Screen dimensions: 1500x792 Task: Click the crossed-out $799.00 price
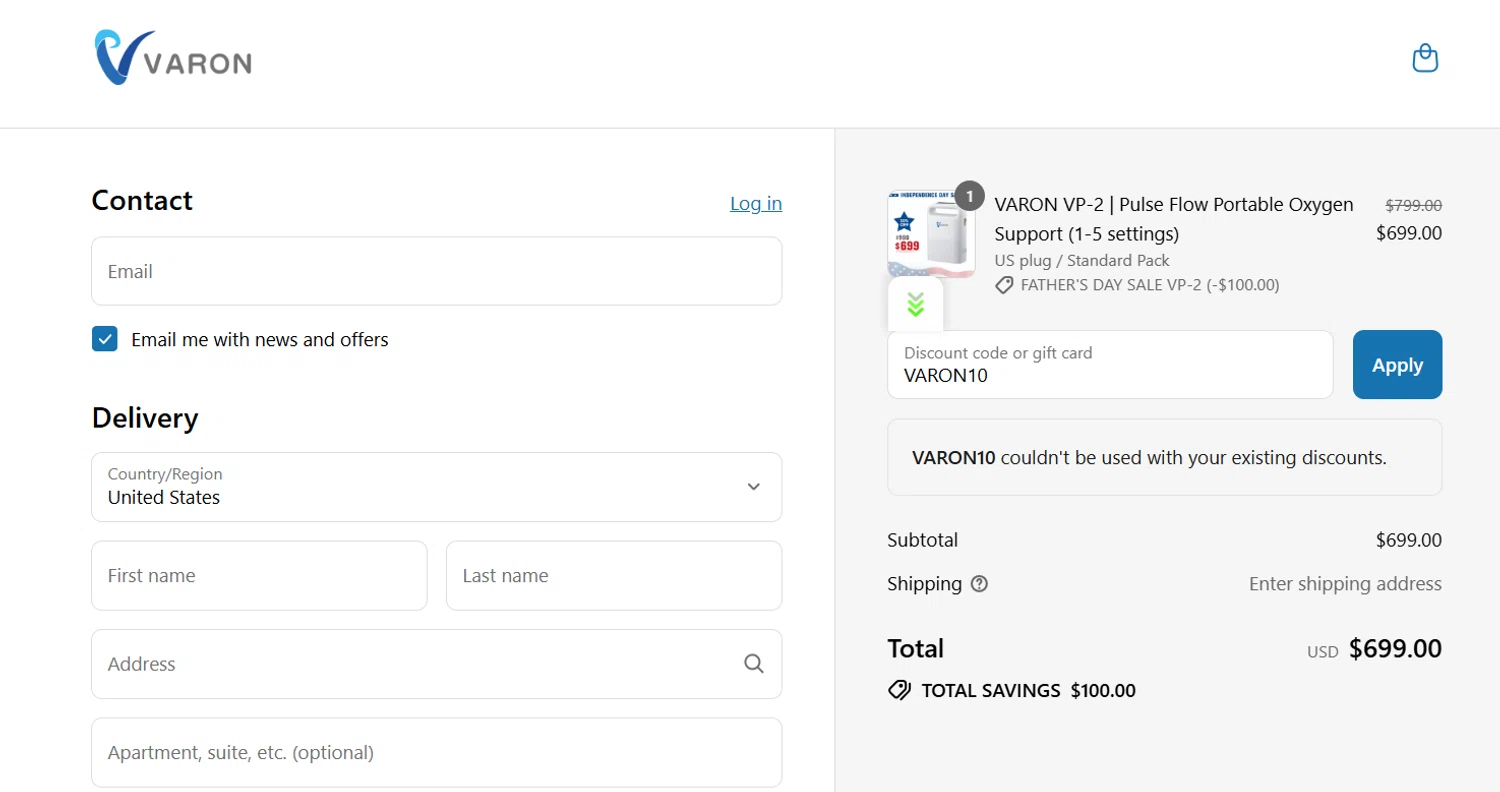[1413, 205]
